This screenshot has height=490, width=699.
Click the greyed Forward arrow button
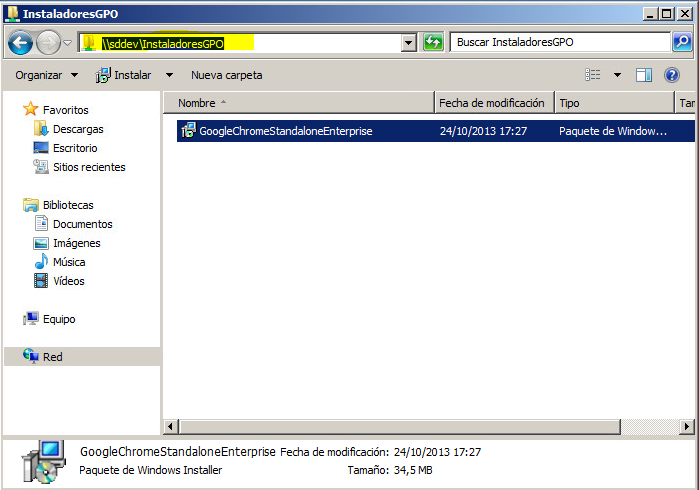tap(48, 43)
